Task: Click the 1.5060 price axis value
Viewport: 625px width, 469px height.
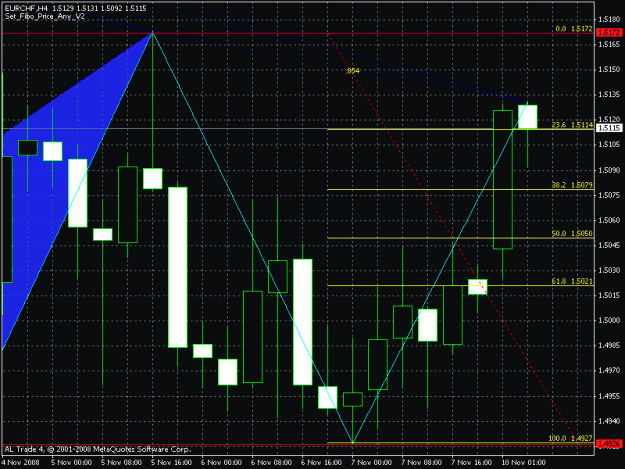Action: tap(609, 220)
